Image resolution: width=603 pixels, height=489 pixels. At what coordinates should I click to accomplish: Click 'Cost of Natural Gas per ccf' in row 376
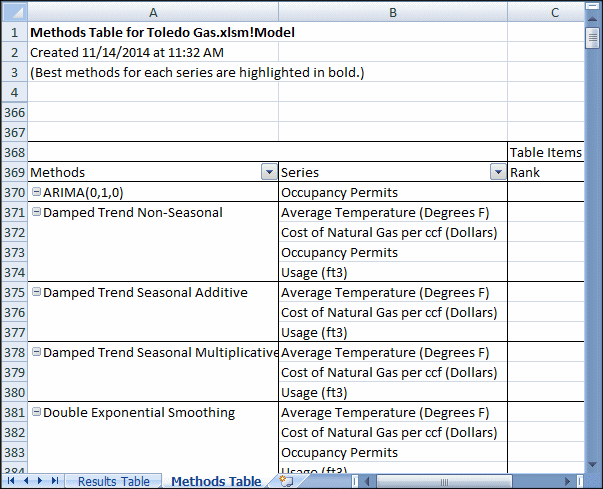(x=389, y=312)
